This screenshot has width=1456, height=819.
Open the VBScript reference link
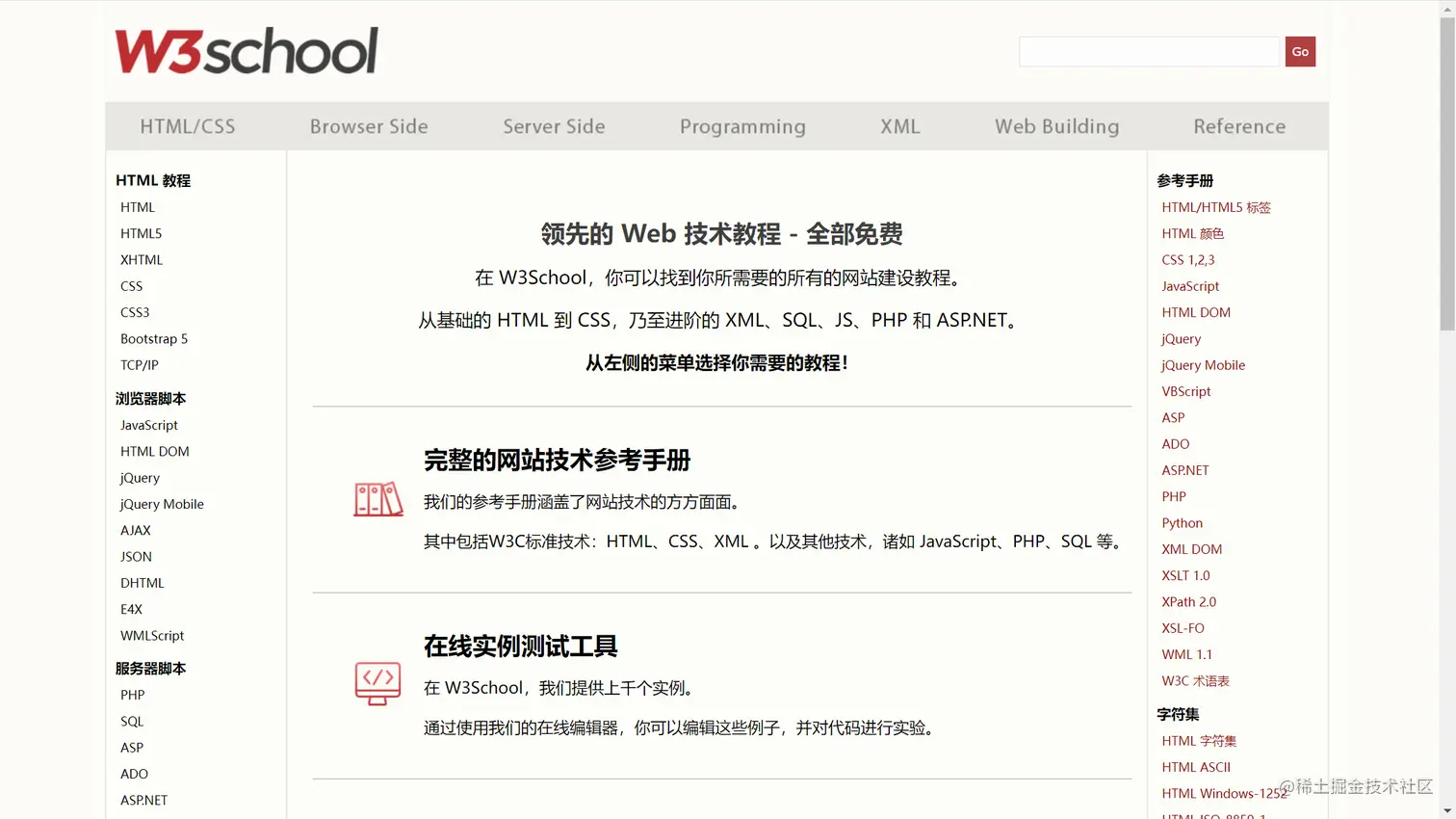(x=1186, y=391)
